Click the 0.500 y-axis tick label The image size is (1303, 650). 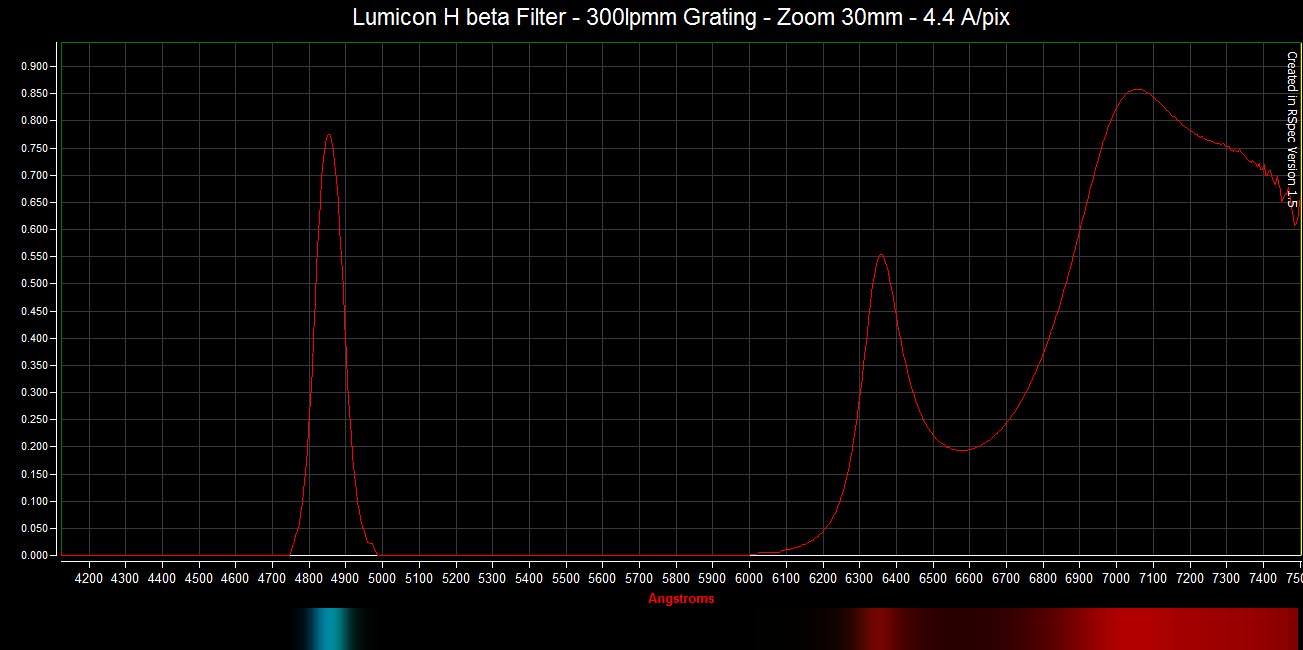pyautogui.click(x=34, y=284)
